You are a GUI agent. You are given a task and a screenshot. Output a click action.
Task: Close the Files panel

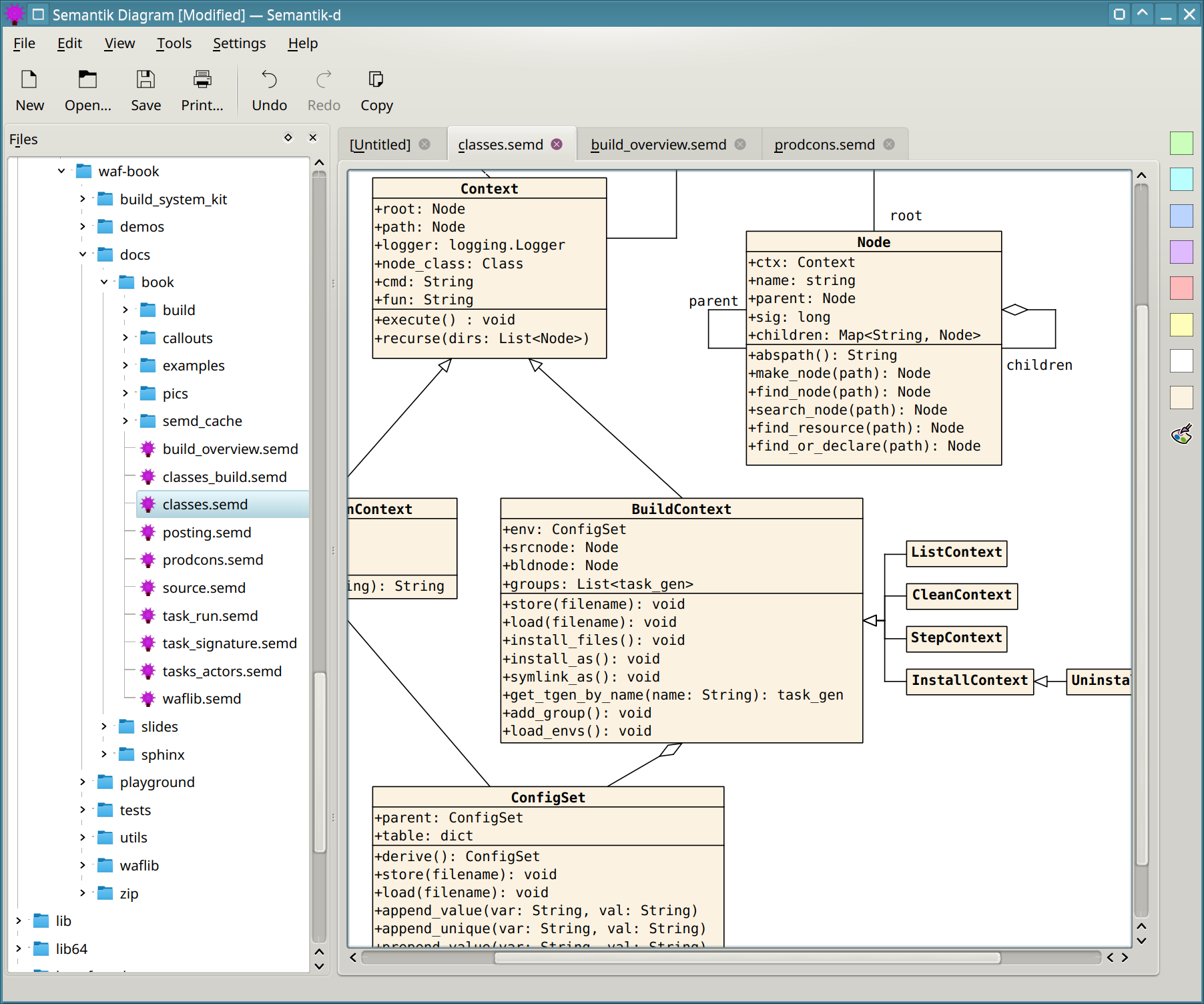click(312, 138)
